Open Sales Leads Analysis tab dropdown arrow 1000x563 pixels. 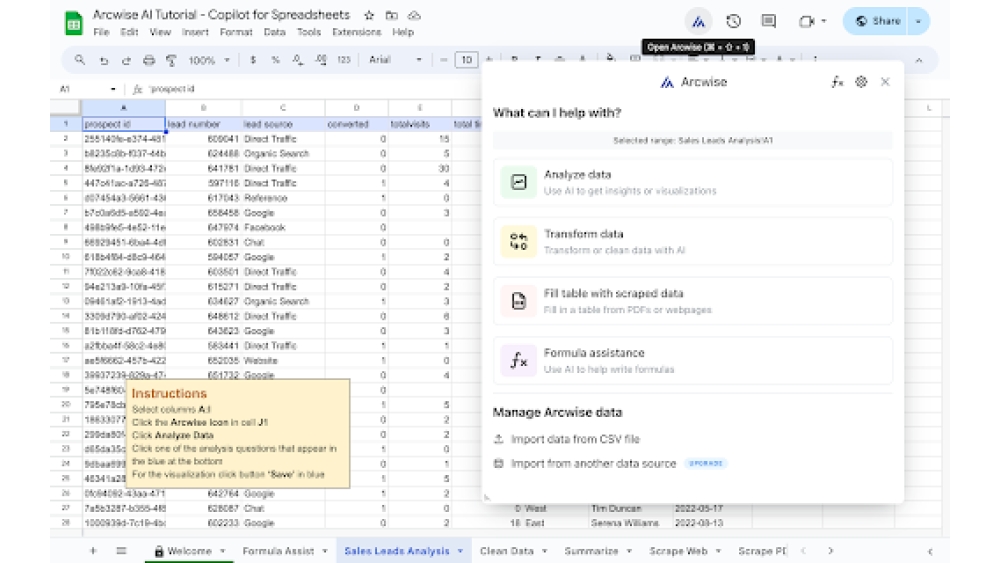460,551
